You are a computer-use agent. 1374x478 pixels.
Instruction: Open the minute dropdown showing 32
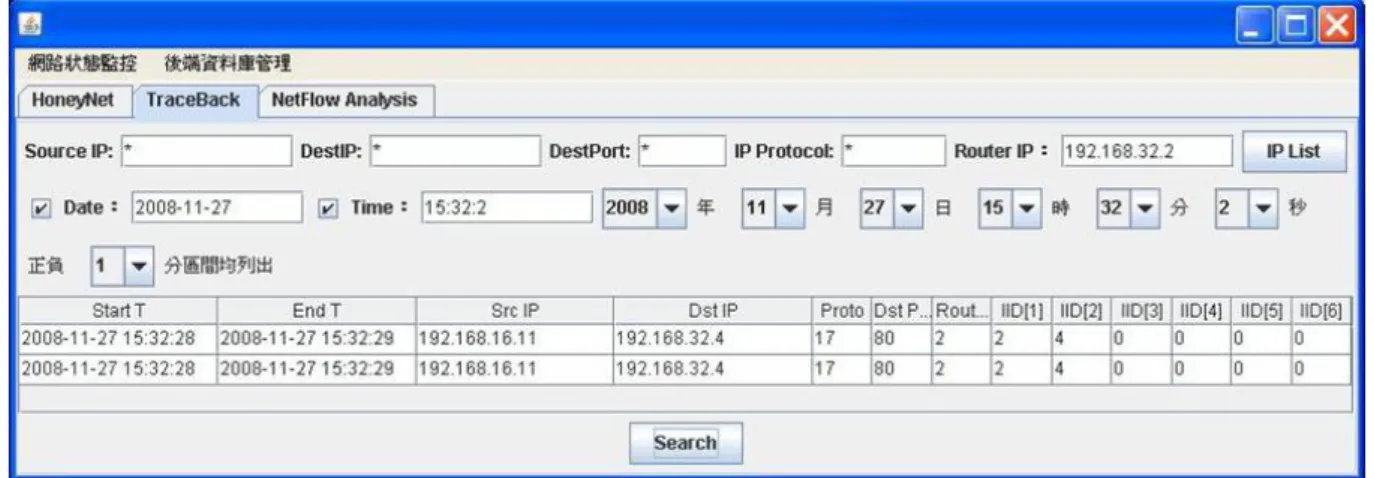[x=1127, y=208]
